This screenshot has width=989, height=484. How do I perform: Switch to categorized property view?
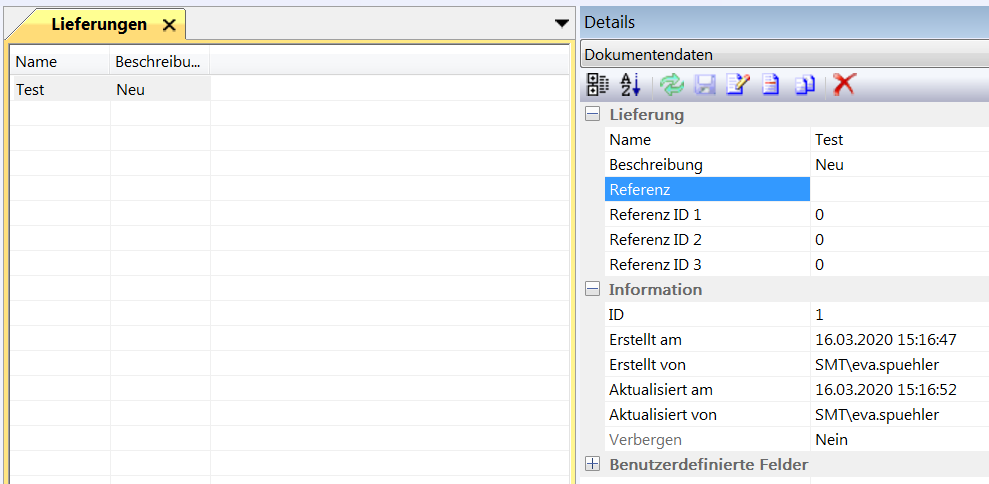[597, 85]
